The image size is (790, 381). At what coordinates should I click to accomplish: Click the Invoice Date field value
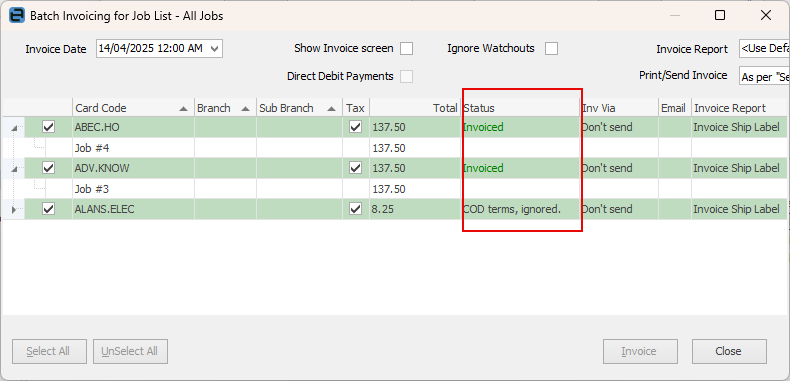(x=151, y=48)
